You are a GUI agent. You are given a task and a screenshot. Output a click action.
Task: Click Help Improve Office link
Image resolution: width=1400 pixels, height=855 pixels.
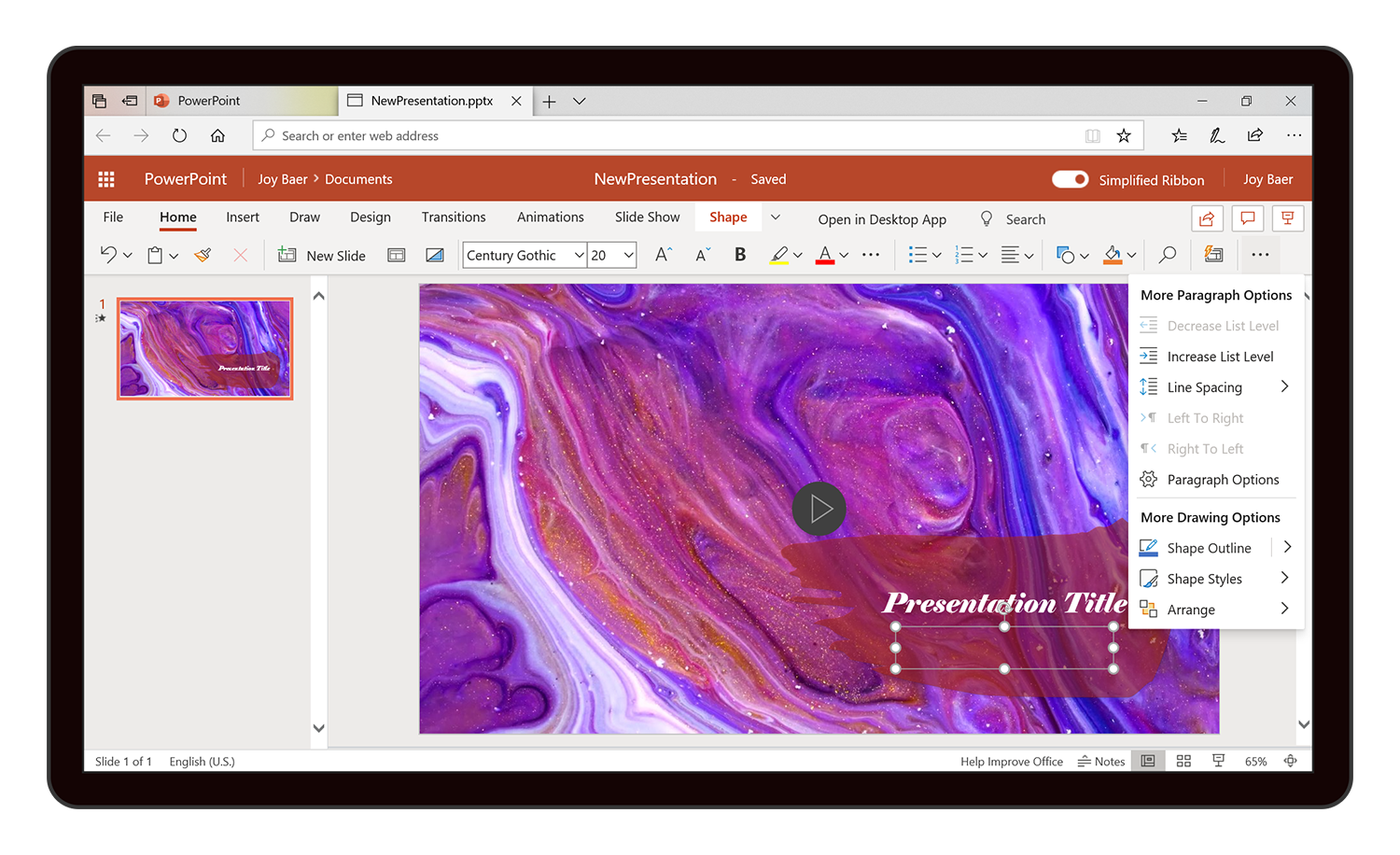coord(1012,762)
